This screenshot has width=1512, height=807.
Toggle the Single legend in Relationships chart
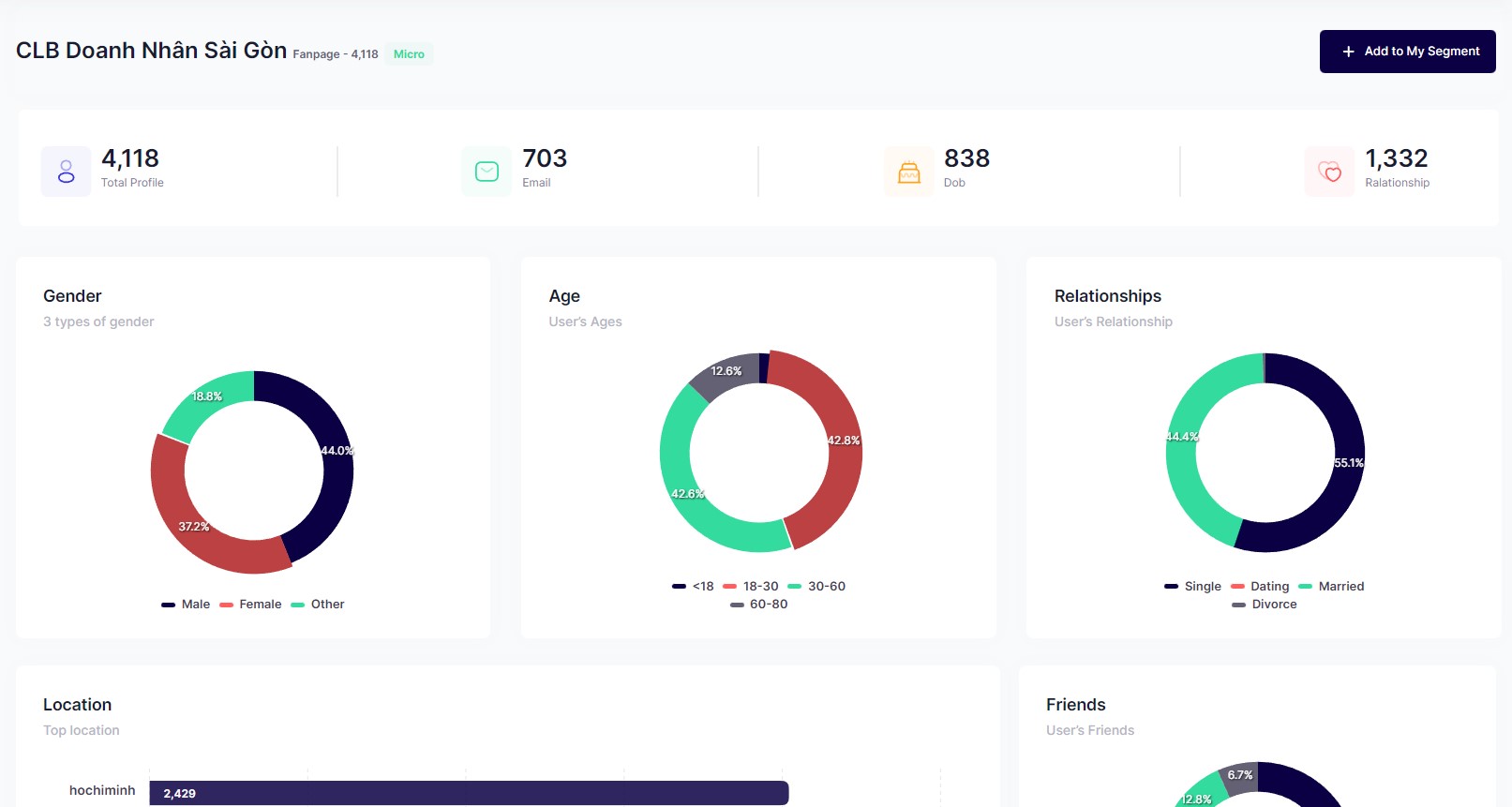click(x=1192, y=587)
